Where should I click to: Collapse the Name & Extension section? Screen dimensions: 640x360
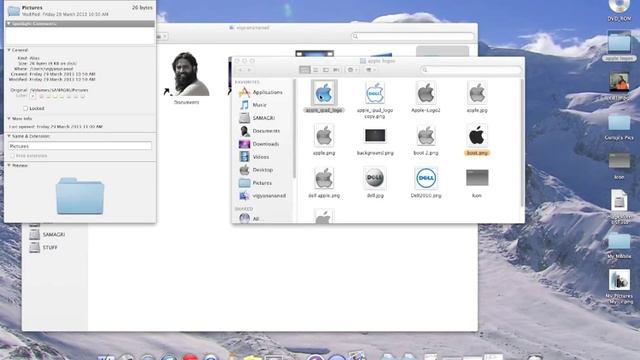pyautogui.click(x=9, y=136)
